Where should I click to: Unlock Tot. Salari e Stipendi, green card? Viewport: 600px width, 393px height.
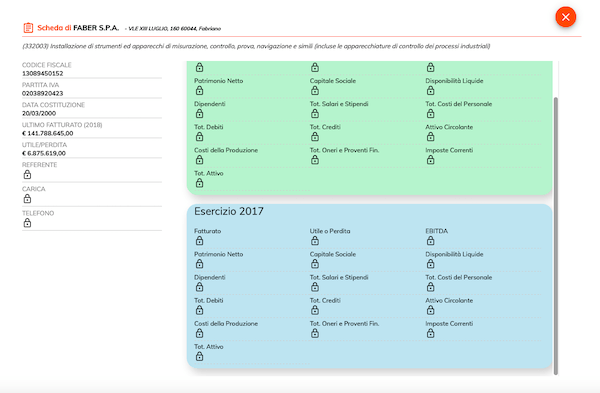(315, 113)
